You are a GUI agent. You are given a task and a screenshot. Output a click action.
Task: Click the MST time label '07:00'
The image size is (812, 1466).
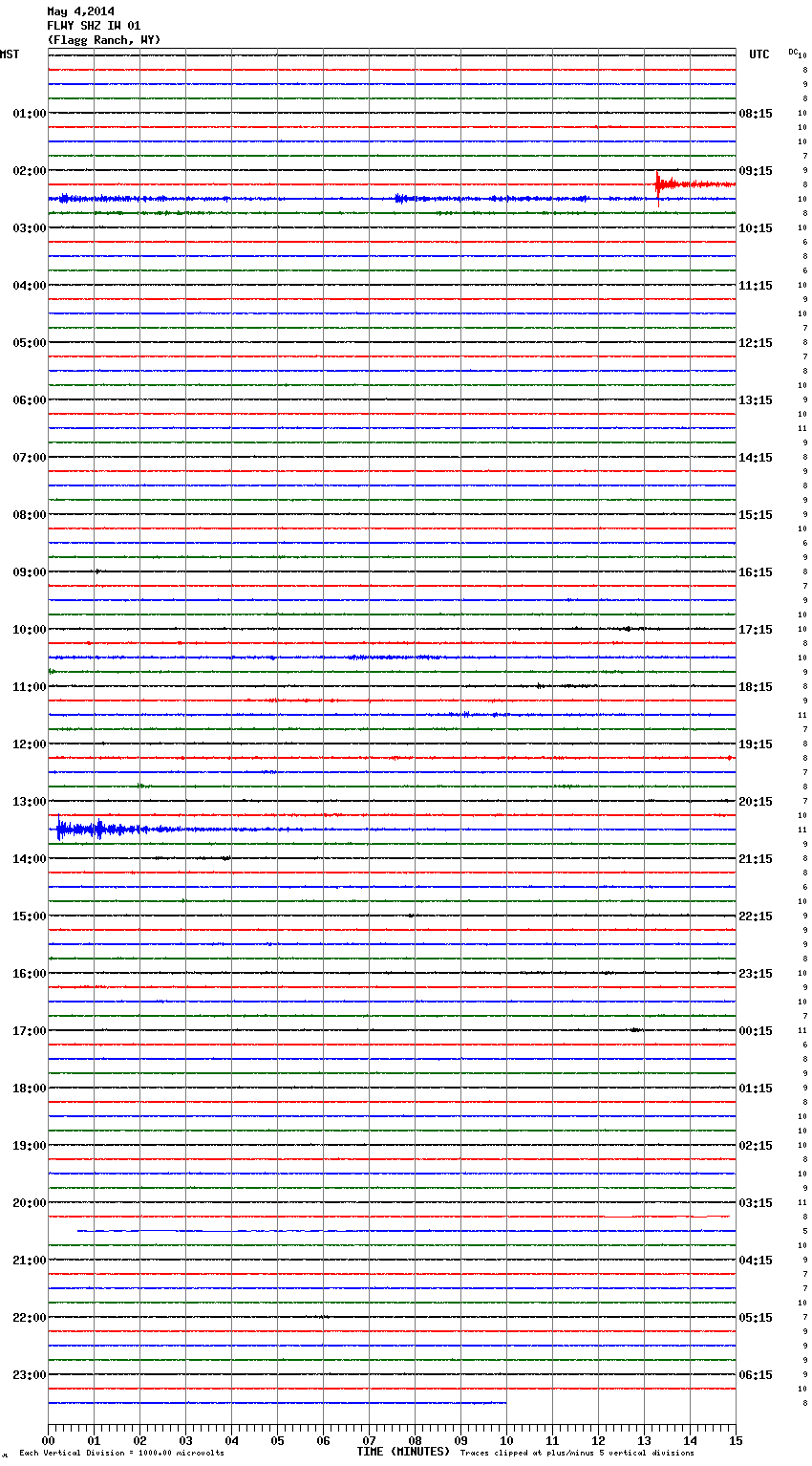point(30,458)
